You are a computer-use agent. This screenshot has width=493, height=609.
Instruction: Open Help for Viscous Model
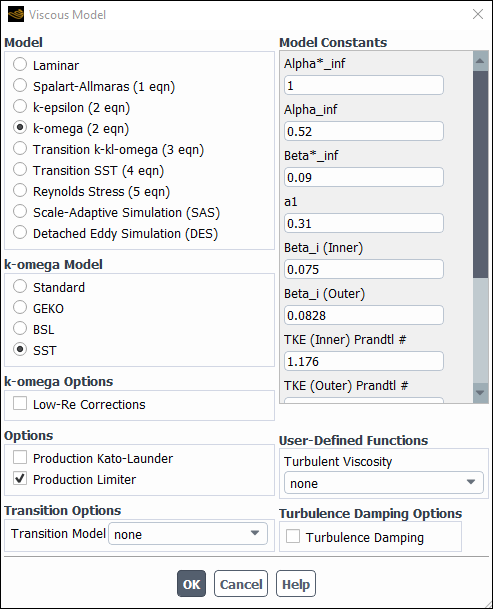[296, 583]
